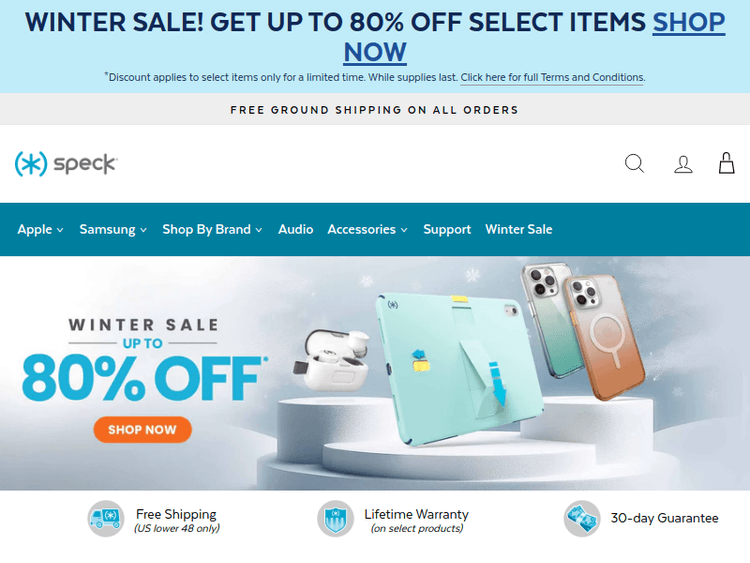Image resolution: width=750 pixels, height=563 pixels.
Task: Open the search magnifier icon
Action: click(x=634, y=164)
